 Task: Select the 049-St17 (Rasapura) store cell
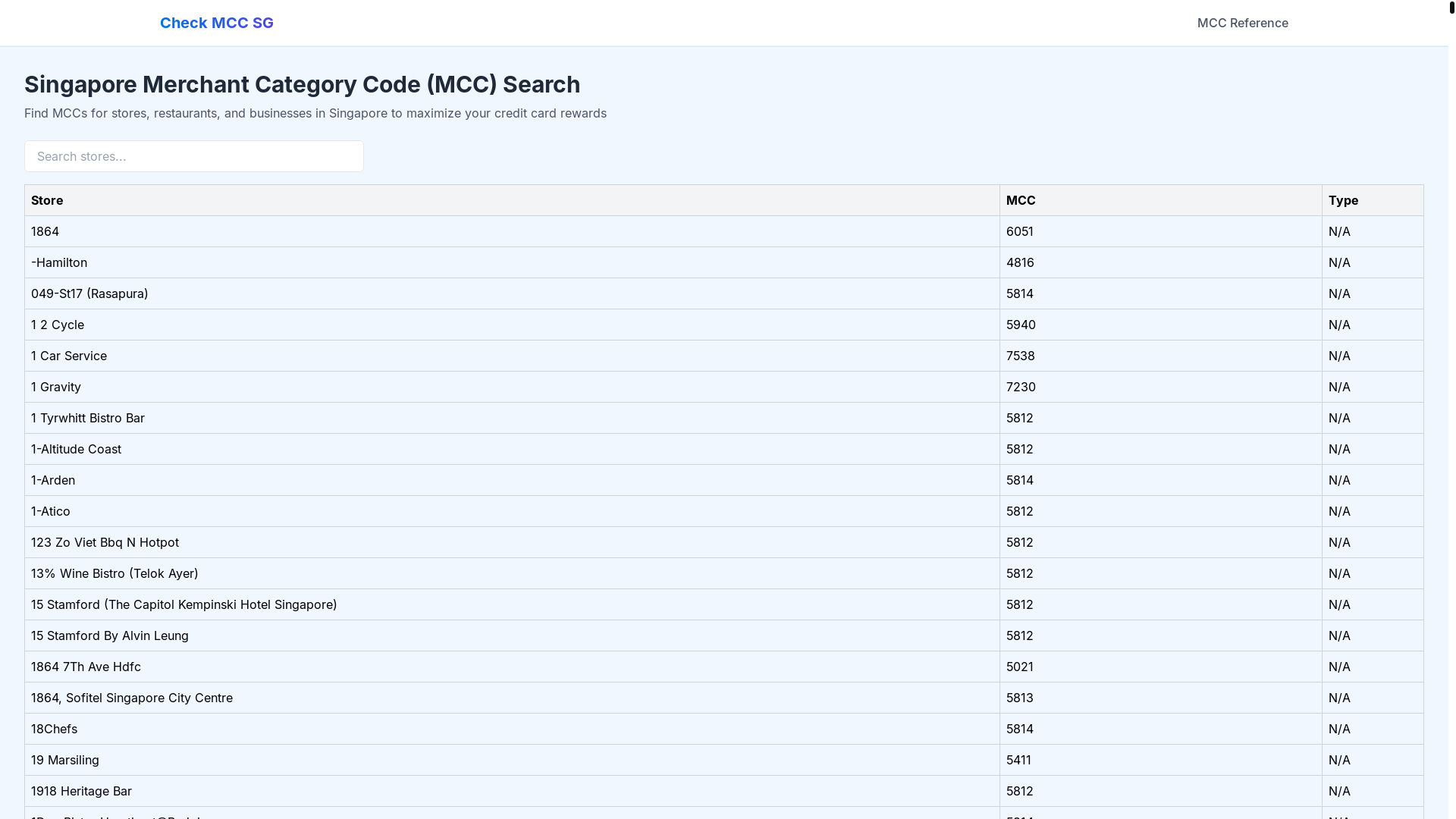[512, 293]
